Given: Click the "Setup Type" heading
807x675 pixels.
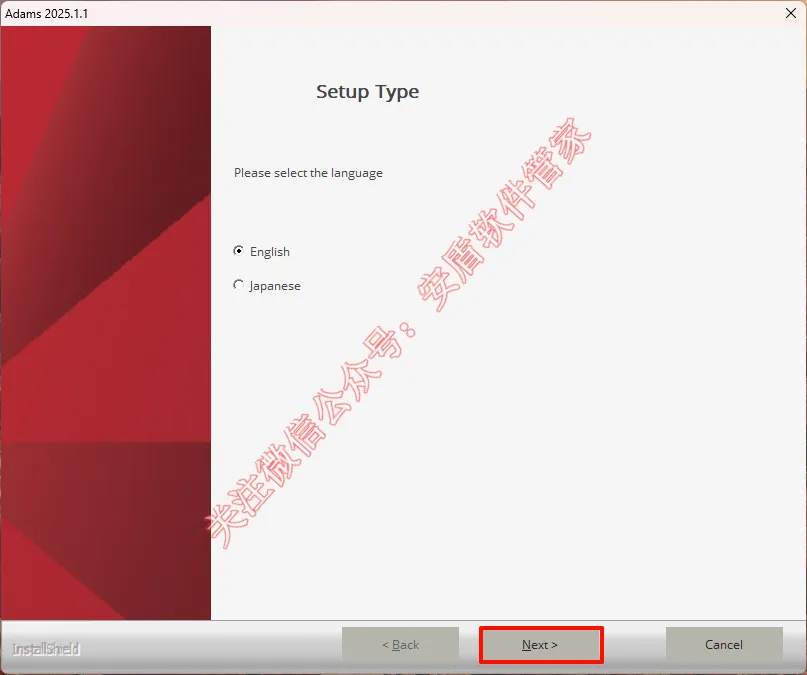Looking at the screenshot, I should coord(367,92).
